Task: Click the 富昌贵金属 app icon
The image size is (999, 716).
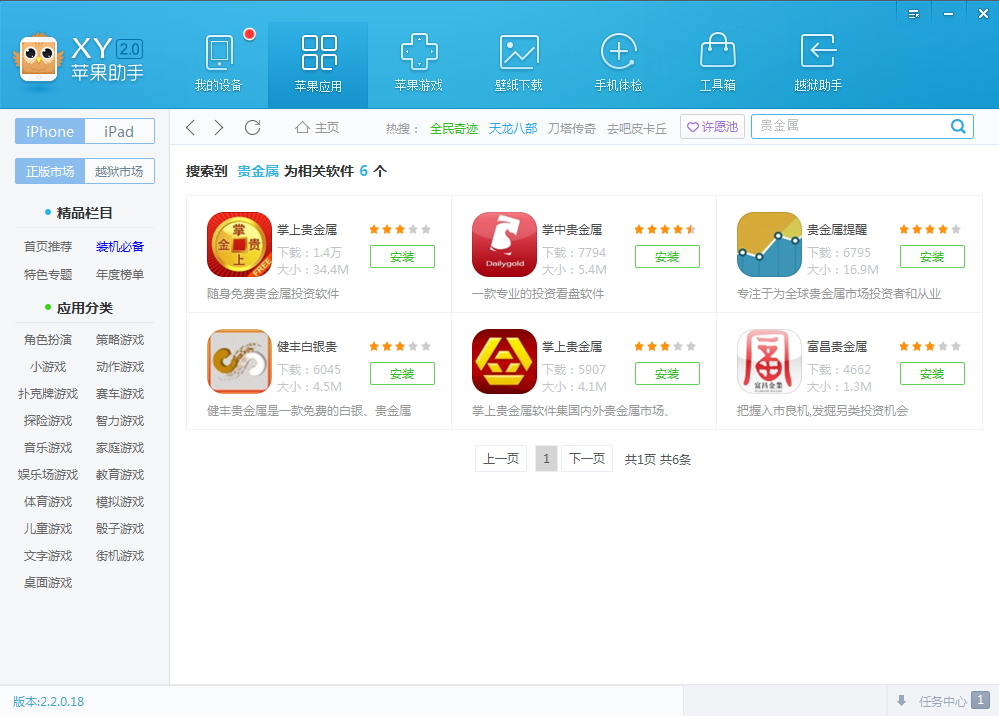Action: 770,362
